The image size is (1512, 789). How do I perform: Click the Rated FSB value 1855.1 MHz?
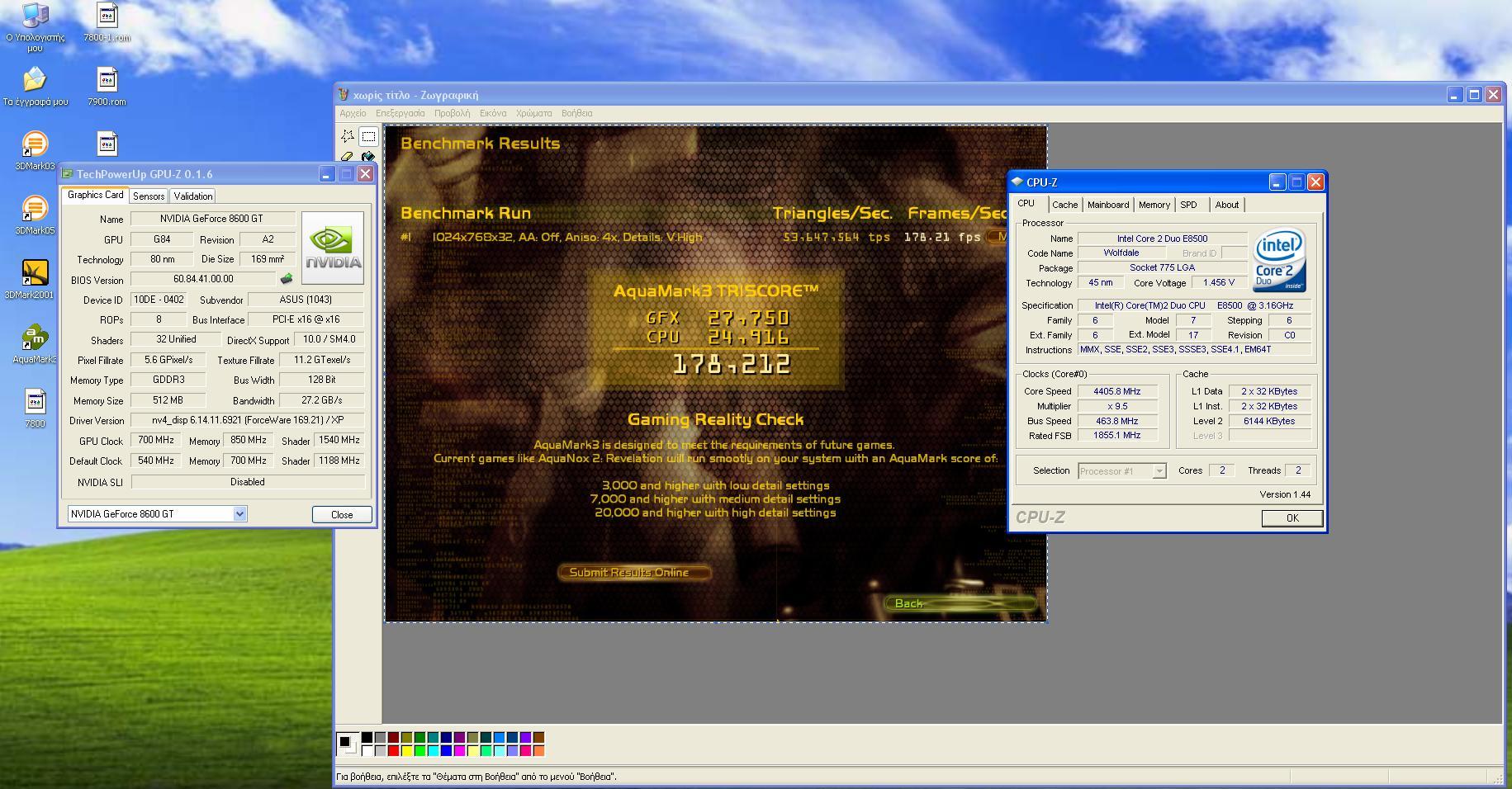(1117, 435)
